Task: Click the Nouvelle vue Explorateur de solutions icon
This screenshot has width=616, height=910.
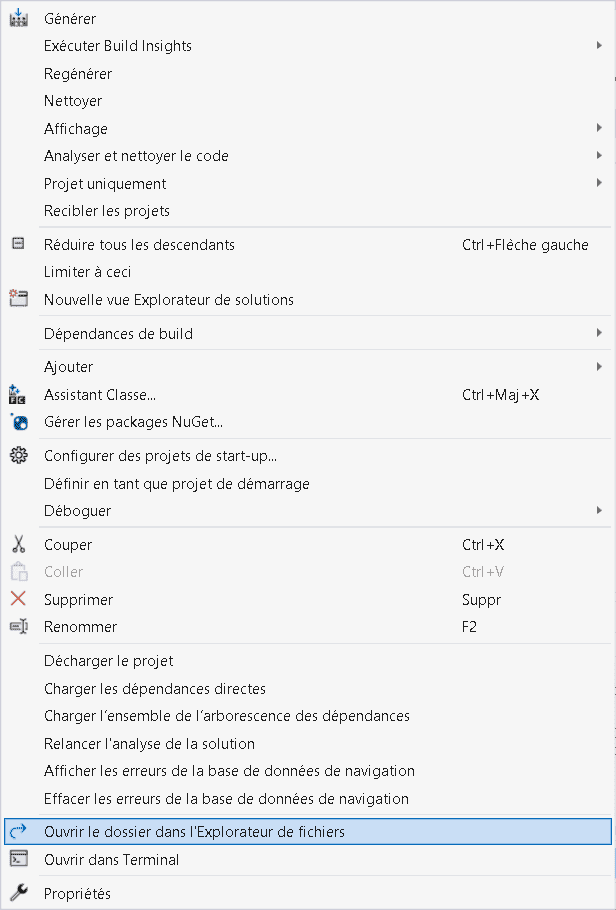Action: click(x=19, y=299)
